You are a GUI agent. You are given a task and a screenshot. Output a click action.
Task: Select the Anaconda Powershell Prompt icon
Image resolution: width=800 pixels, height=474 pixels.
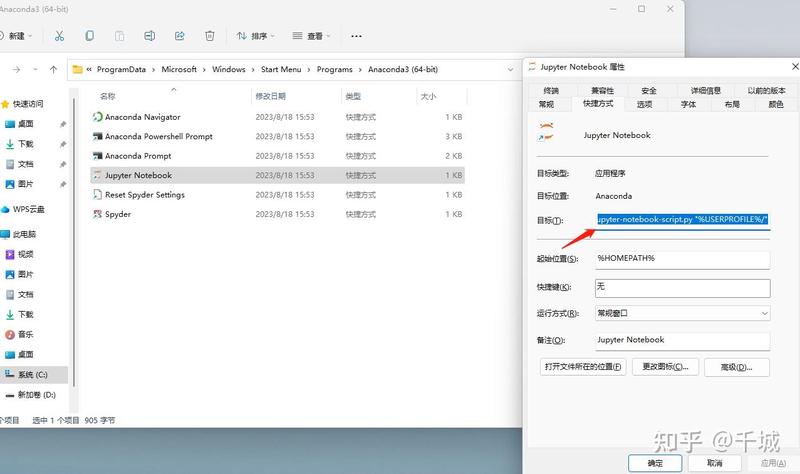pos(97,136)
